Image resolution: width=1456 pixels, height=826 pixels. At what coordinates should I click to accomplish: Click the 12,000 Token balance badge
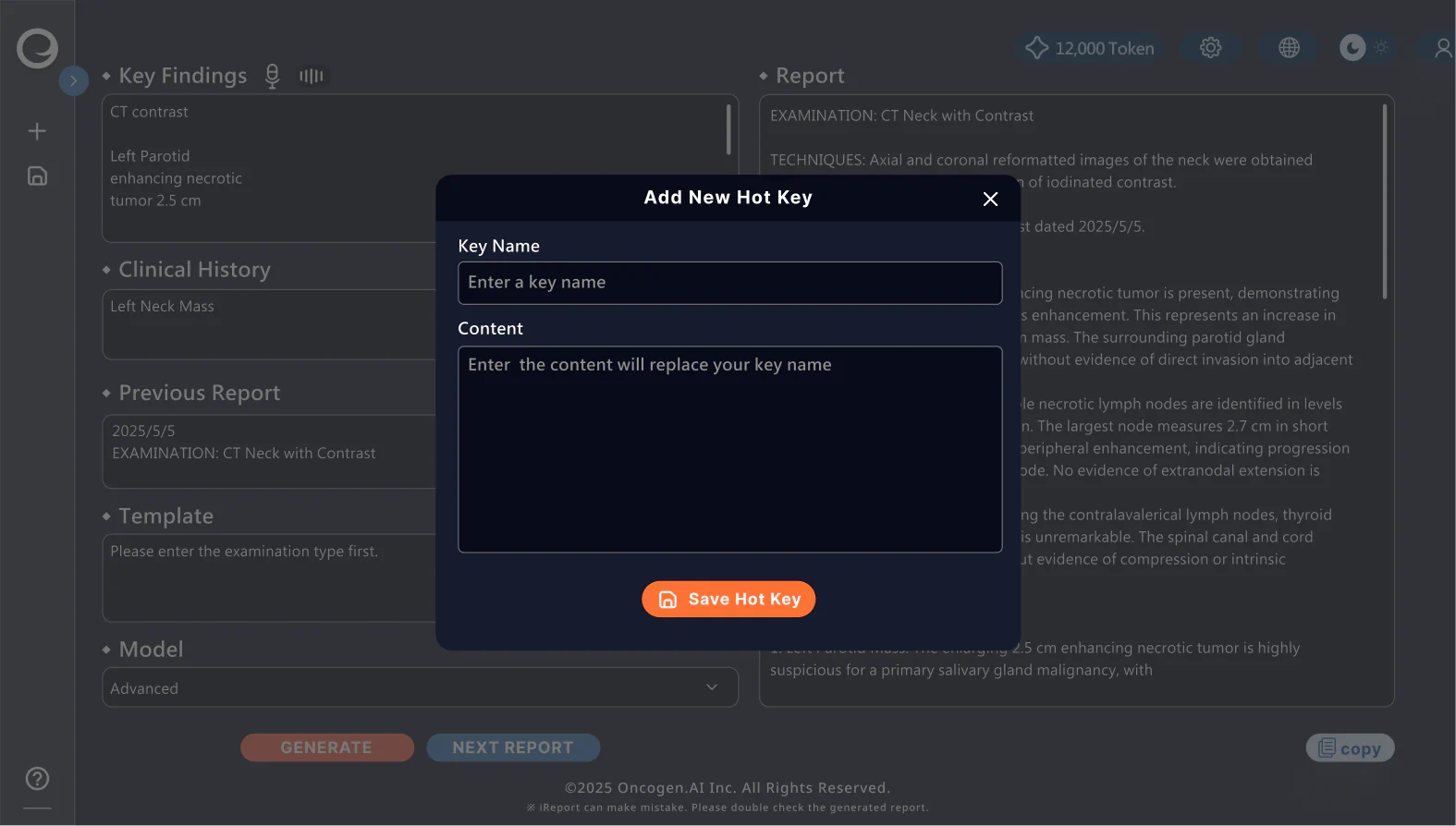1090,48
